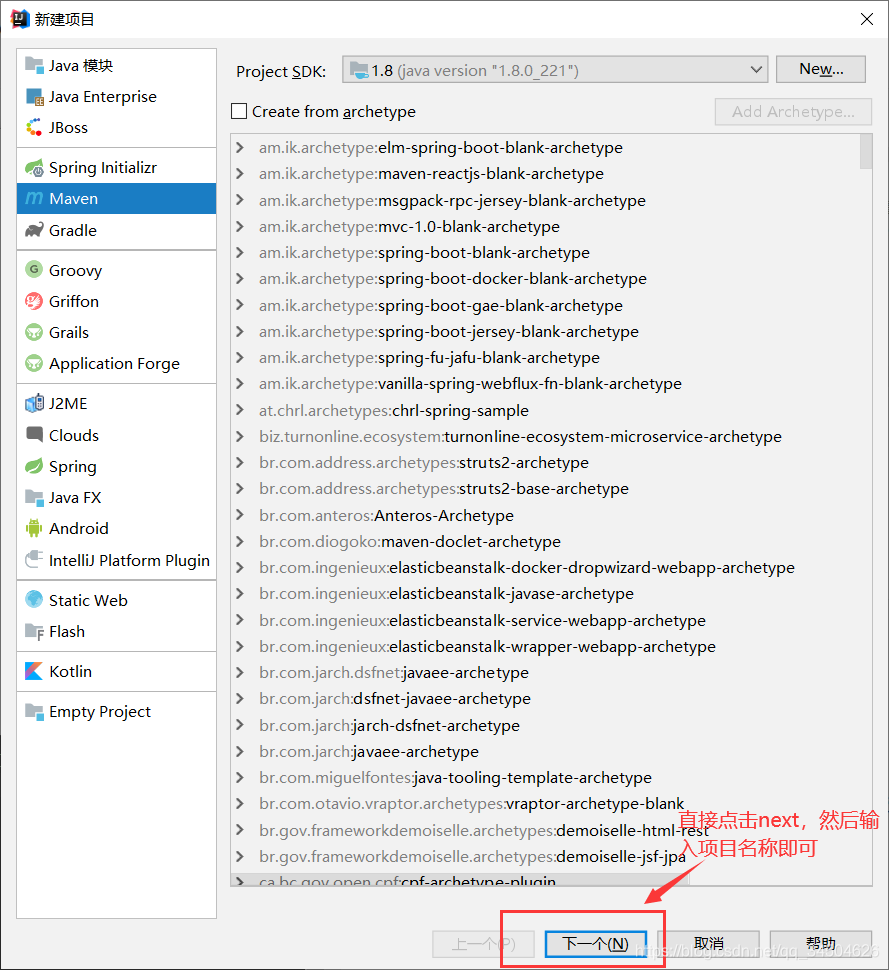Click the JBoss icon
The height and width of the screenshot is (970, 889).
(x=34, y=127)
